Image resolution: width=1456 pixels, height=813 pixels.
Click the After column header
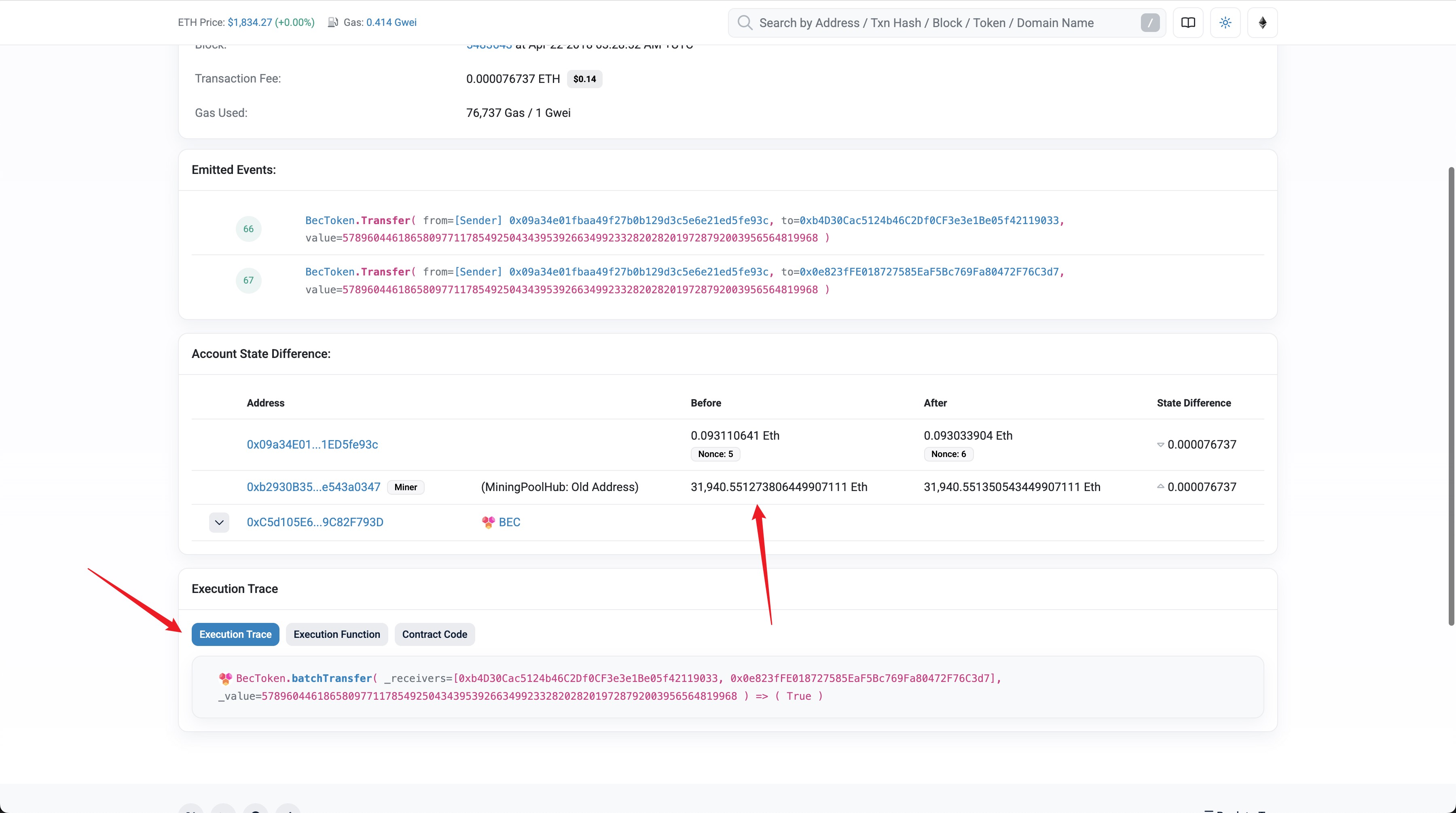click(x=935, y=403)
